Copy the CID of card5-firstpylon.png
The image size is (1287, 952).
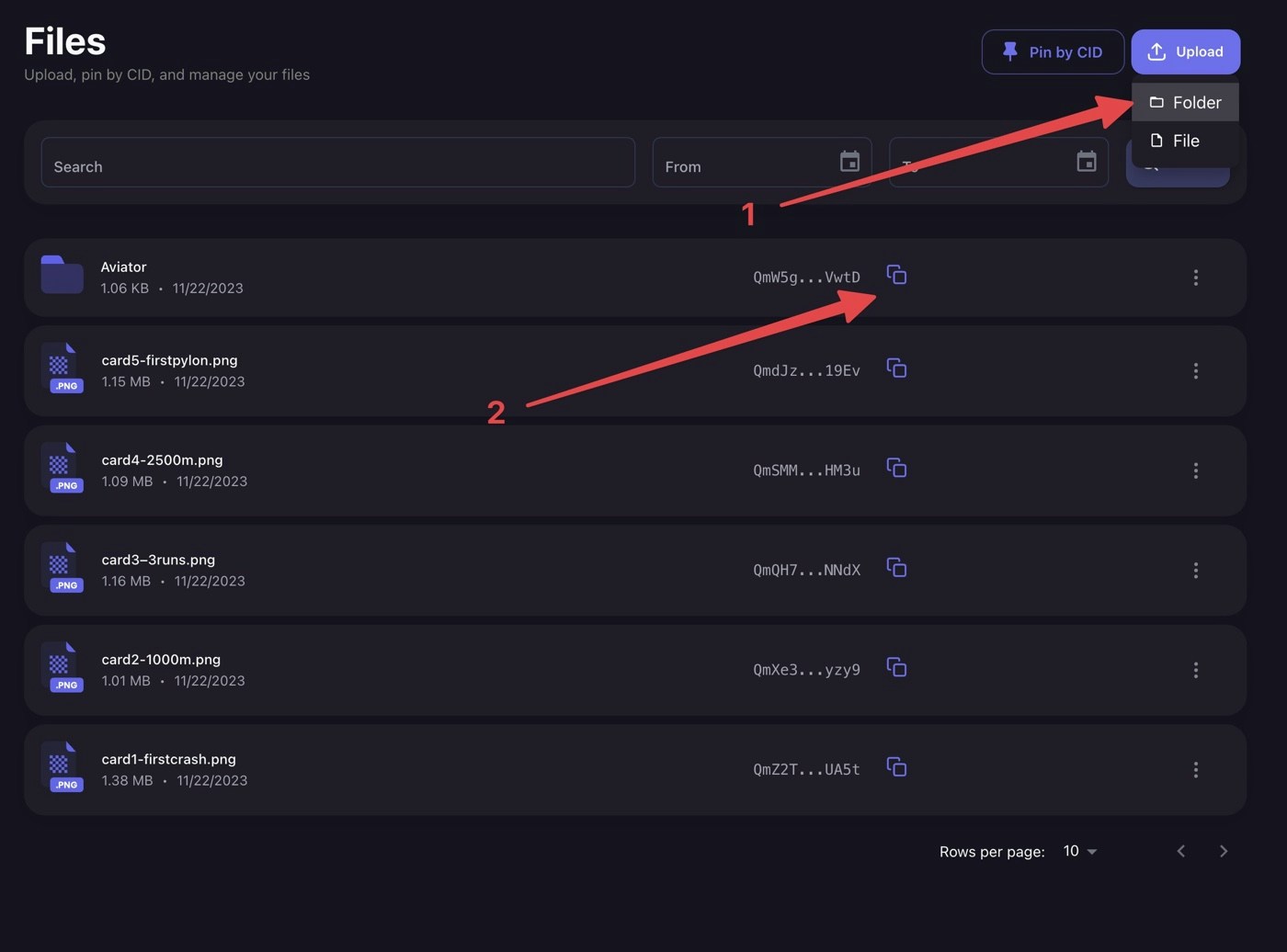coord(896,369)
